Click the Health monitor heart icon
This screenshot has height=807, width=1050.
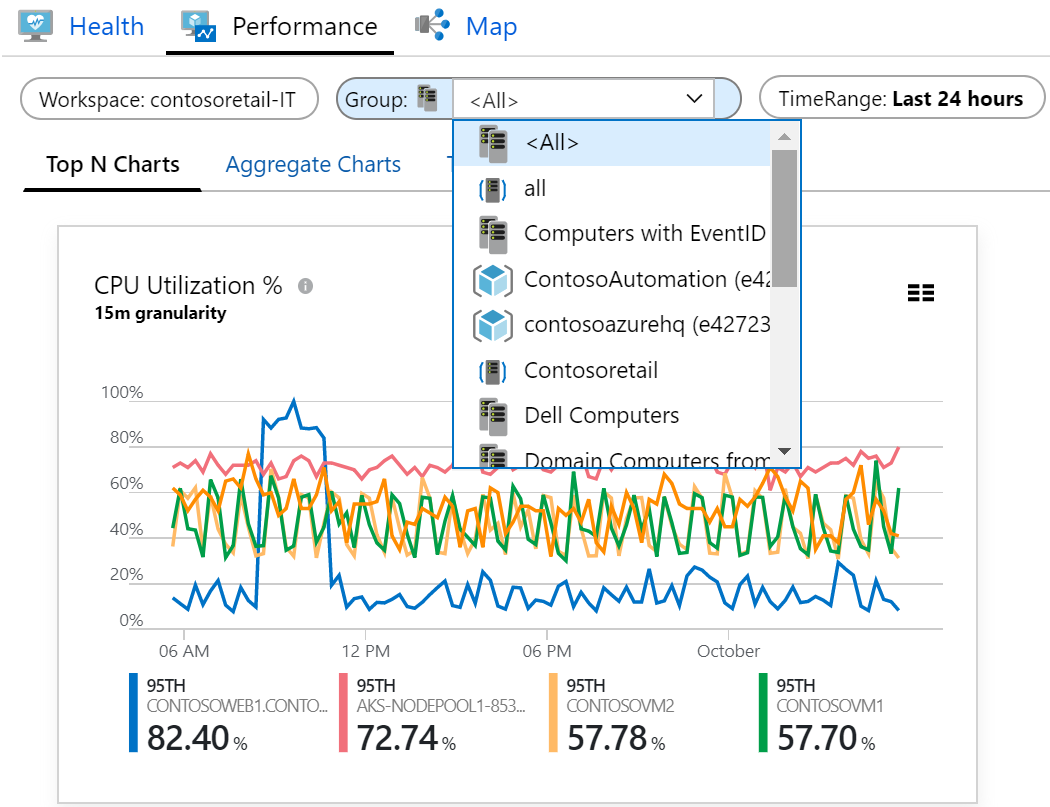[36, 27]
